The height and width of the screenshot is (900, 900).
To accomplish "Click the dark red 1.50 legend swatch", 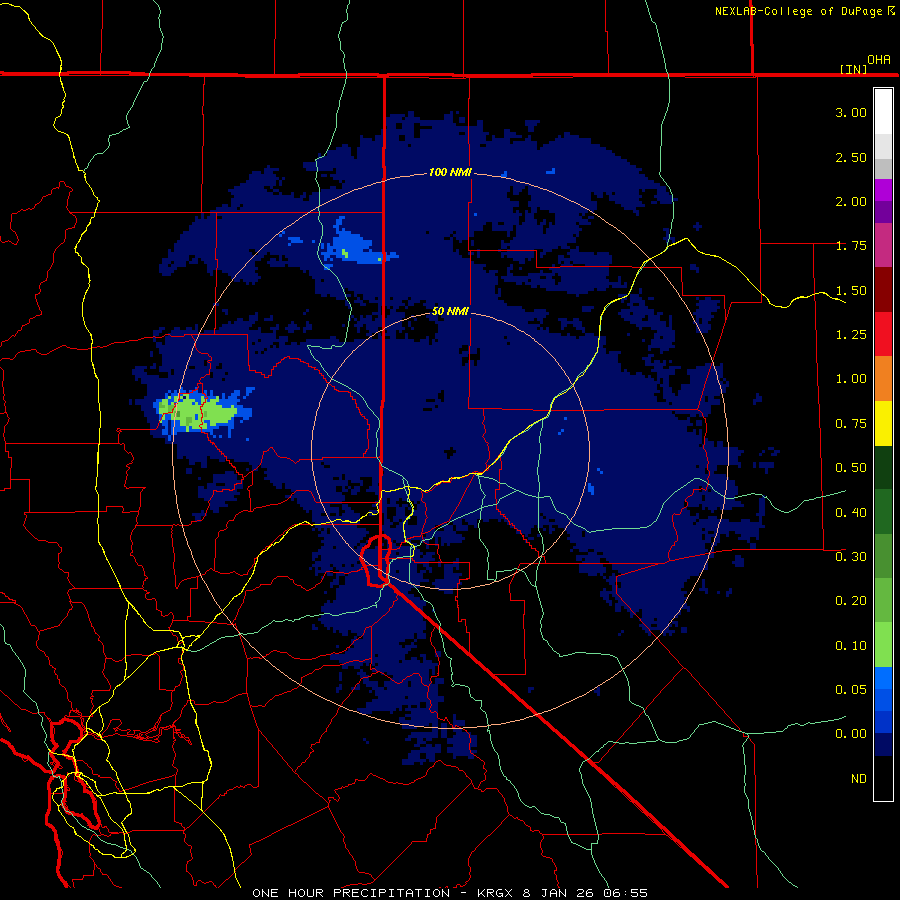I will pos(883,290).
